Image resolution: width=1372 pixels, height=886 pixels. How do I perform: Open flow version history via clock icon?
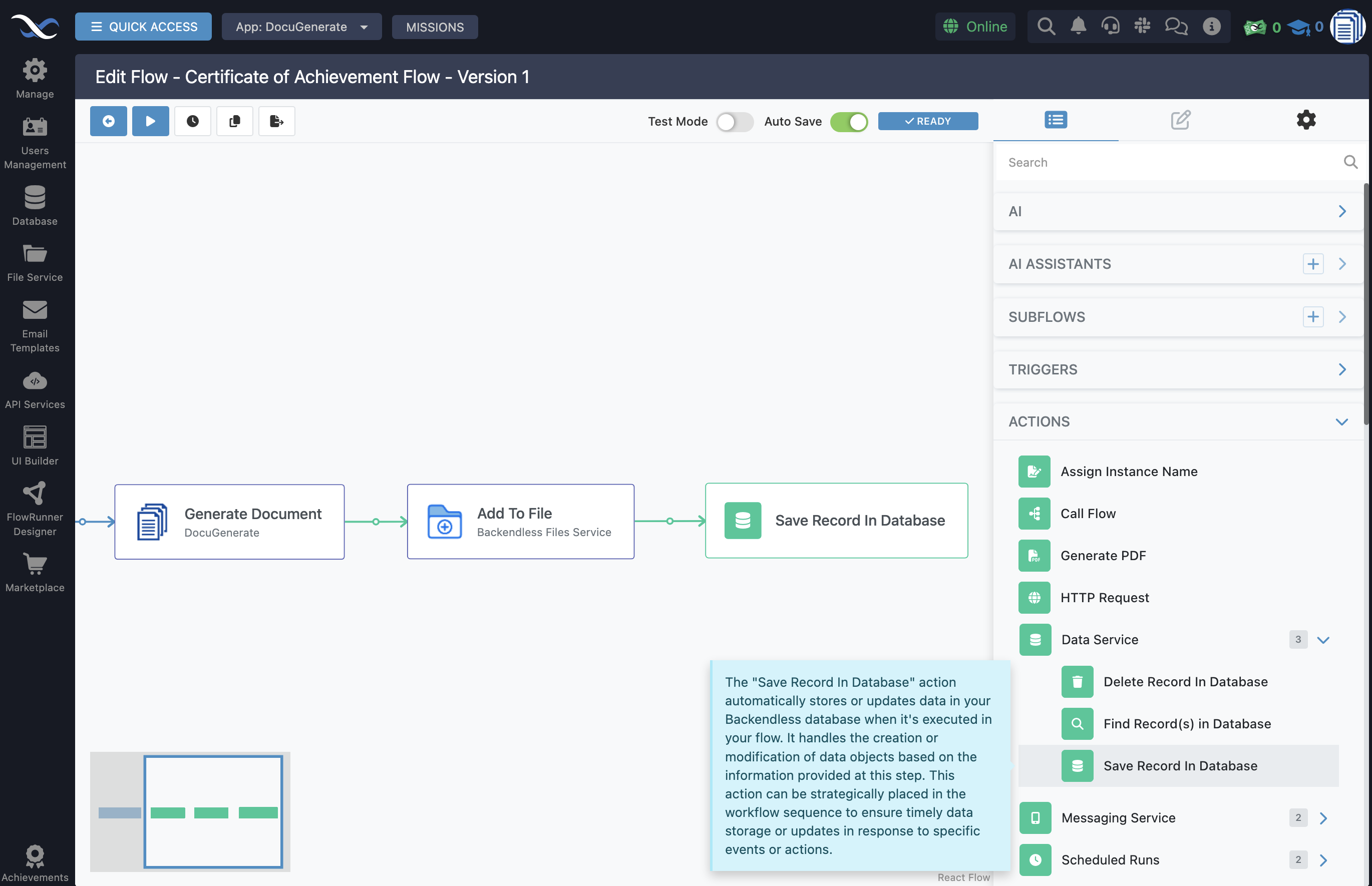(x=192, y=121)
